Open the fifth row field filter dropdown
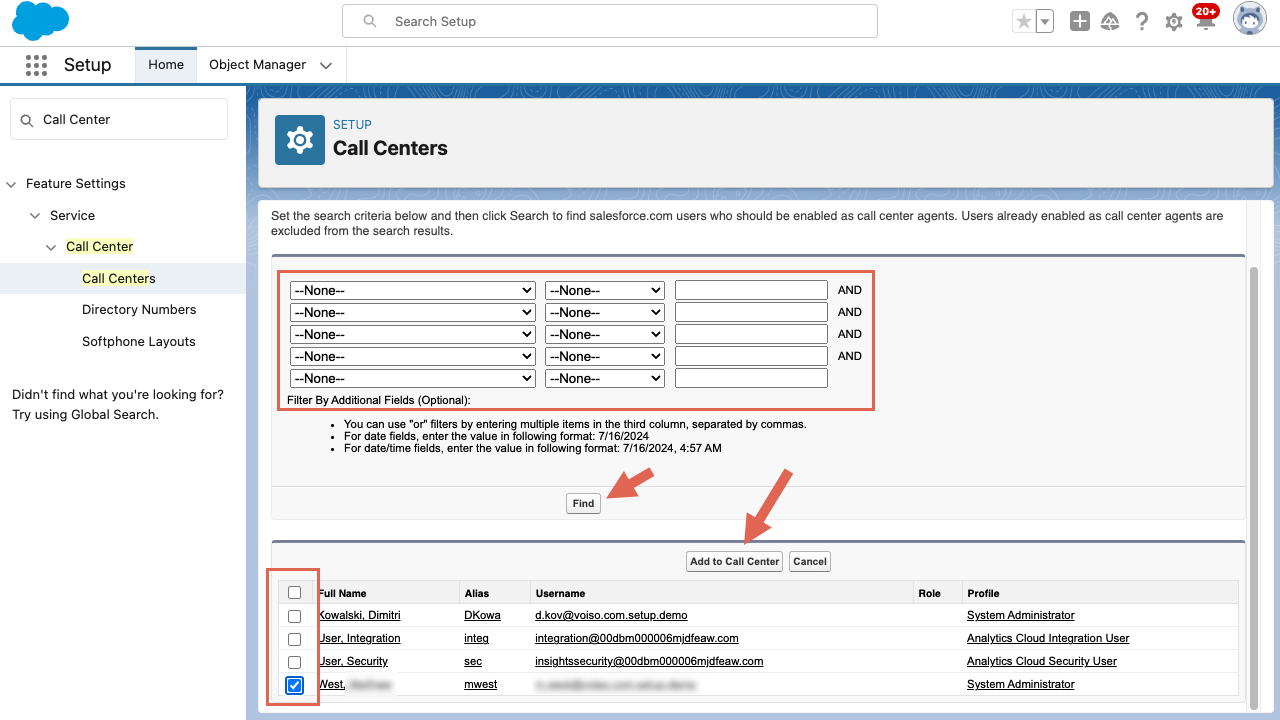Viewport: 1280px width, 720px height. [x=413, y=378]
